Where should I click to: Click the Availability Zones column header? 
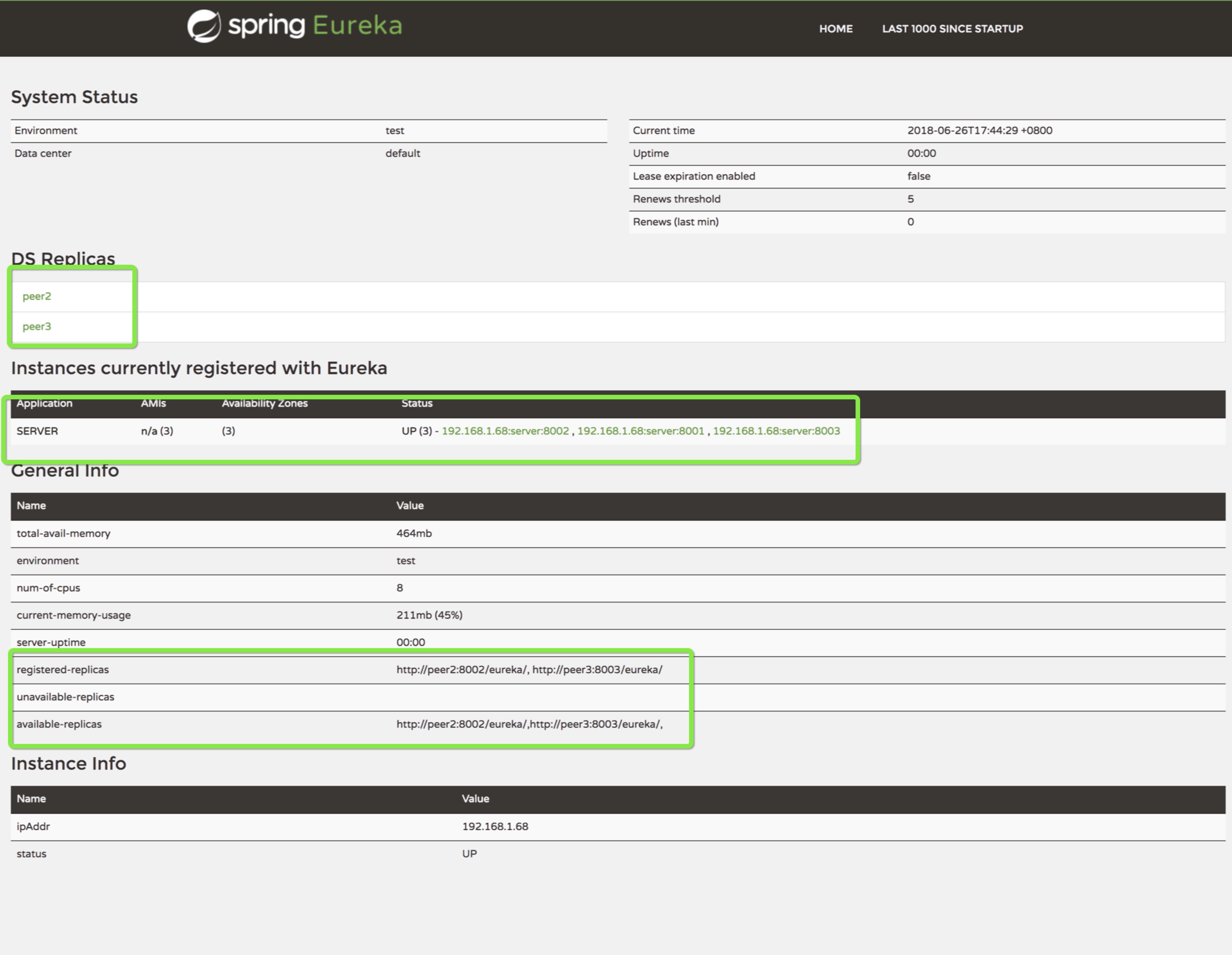[x=265, y=403]
